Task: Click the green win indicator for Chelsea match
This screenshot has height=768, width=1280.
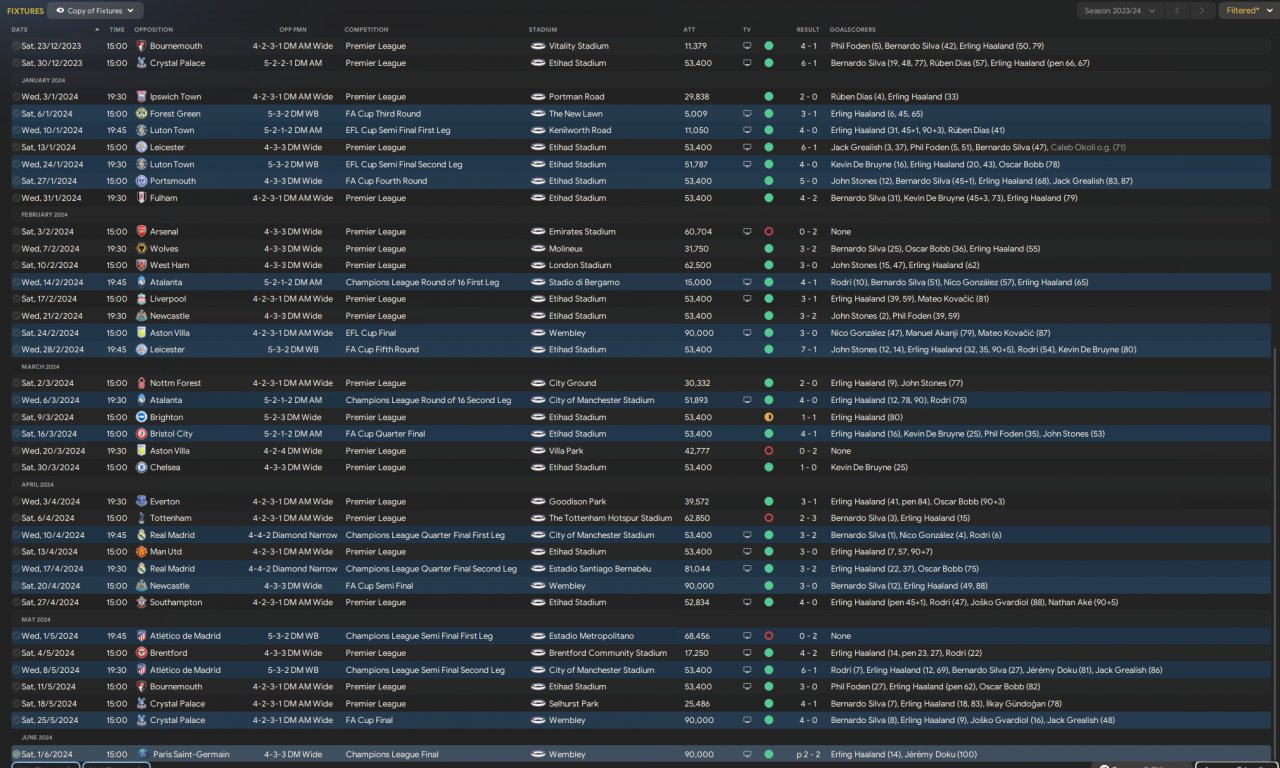Action: coord(768,467)
